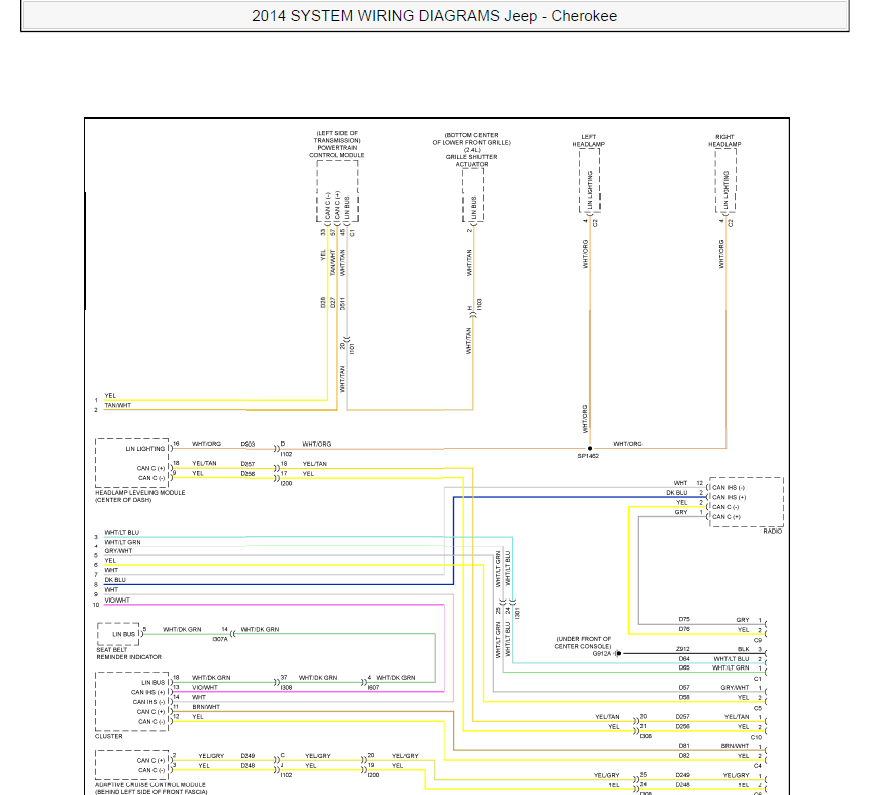Click the CAN IHS (+) radio pin label
Screen dimensions: 872x795
point(729,498)
